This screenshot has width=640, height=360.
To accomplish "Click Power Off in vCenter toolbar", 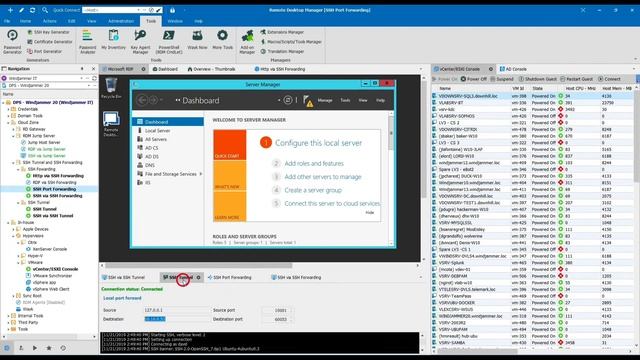I will pyautogui.click(x=474, y=79).
